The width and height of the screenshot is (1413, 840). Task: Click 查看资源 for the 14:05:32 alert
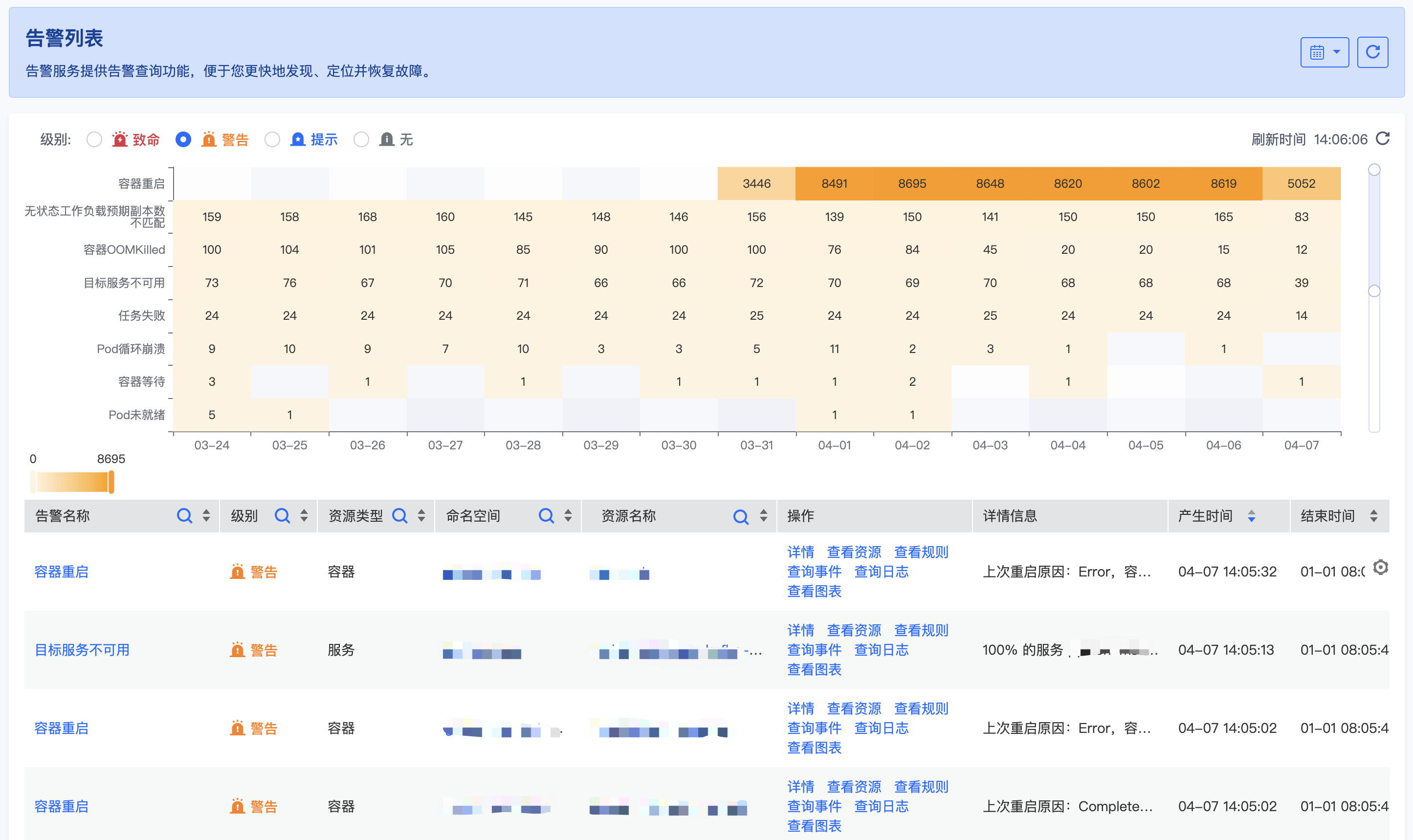coord(854,552)
